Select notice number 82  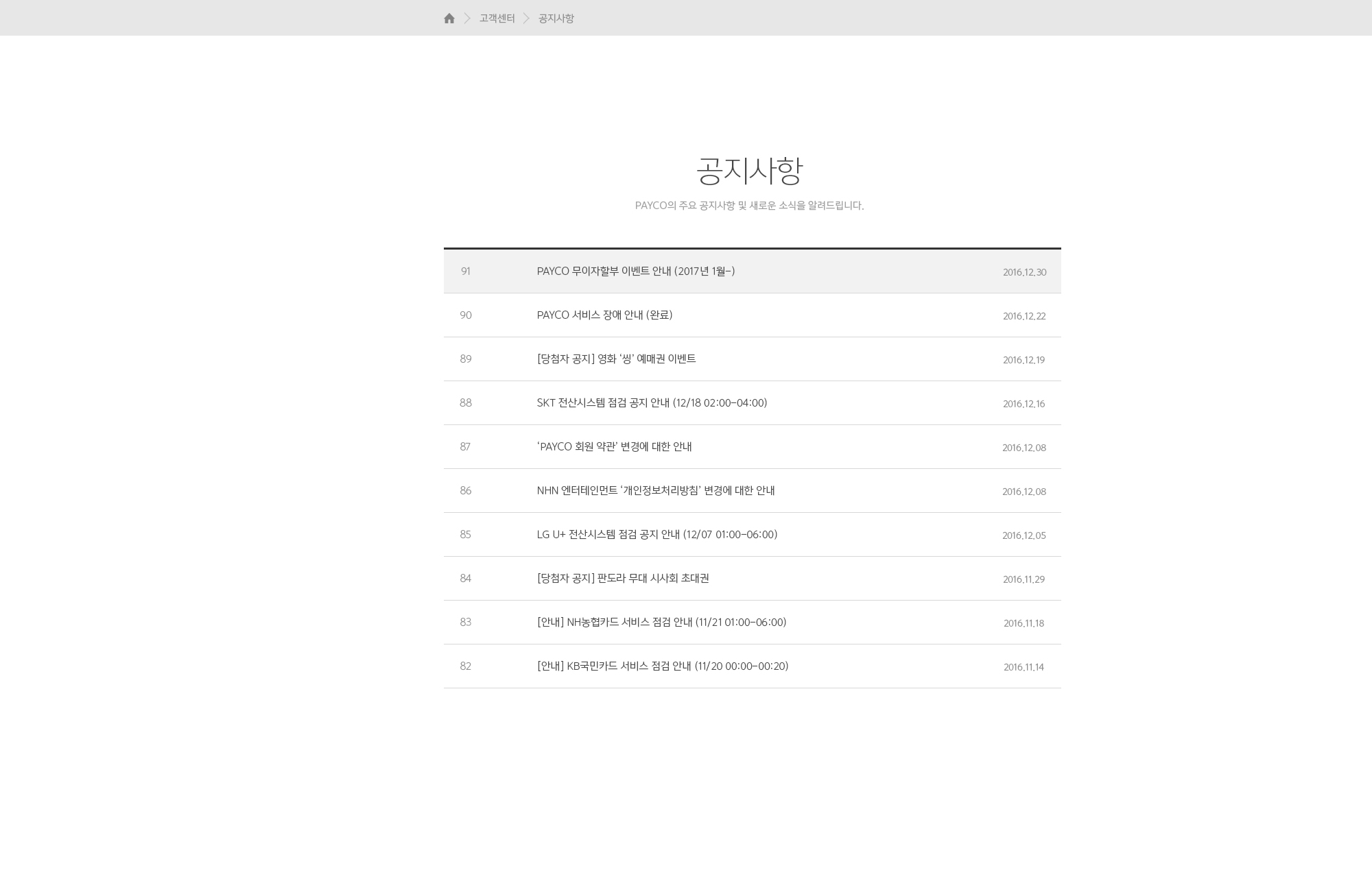[x=465, y=666]
